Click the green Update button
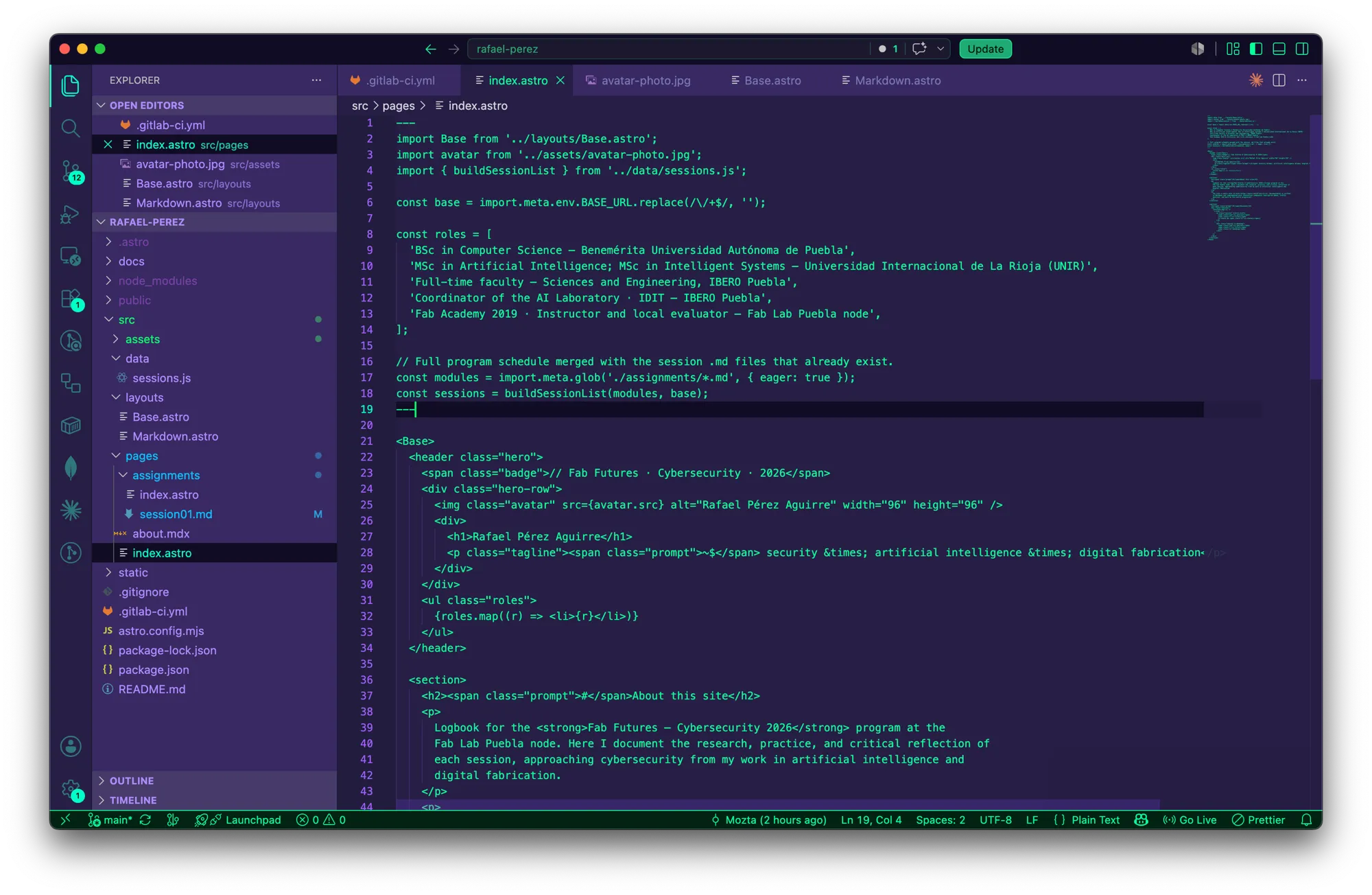This screenshot has width=1372, height=895. [x=985, y=49]
